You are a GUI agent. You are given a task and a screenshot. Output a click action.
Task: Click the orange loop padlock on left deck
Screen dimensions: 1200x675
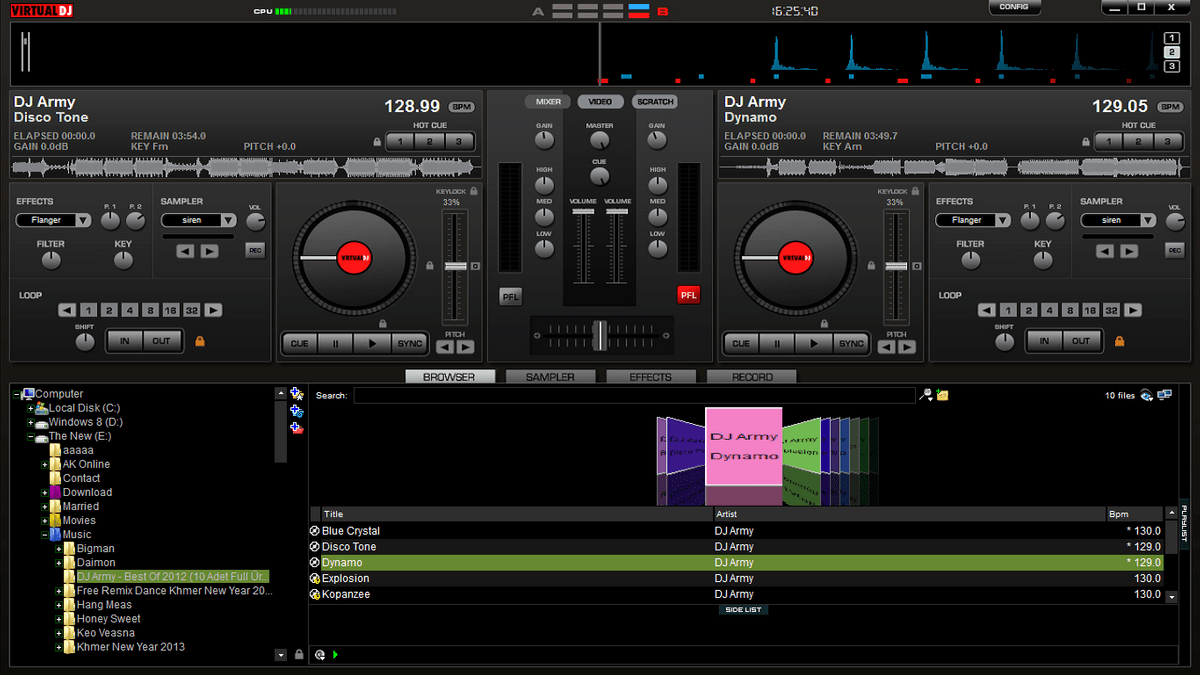[198, 341]
